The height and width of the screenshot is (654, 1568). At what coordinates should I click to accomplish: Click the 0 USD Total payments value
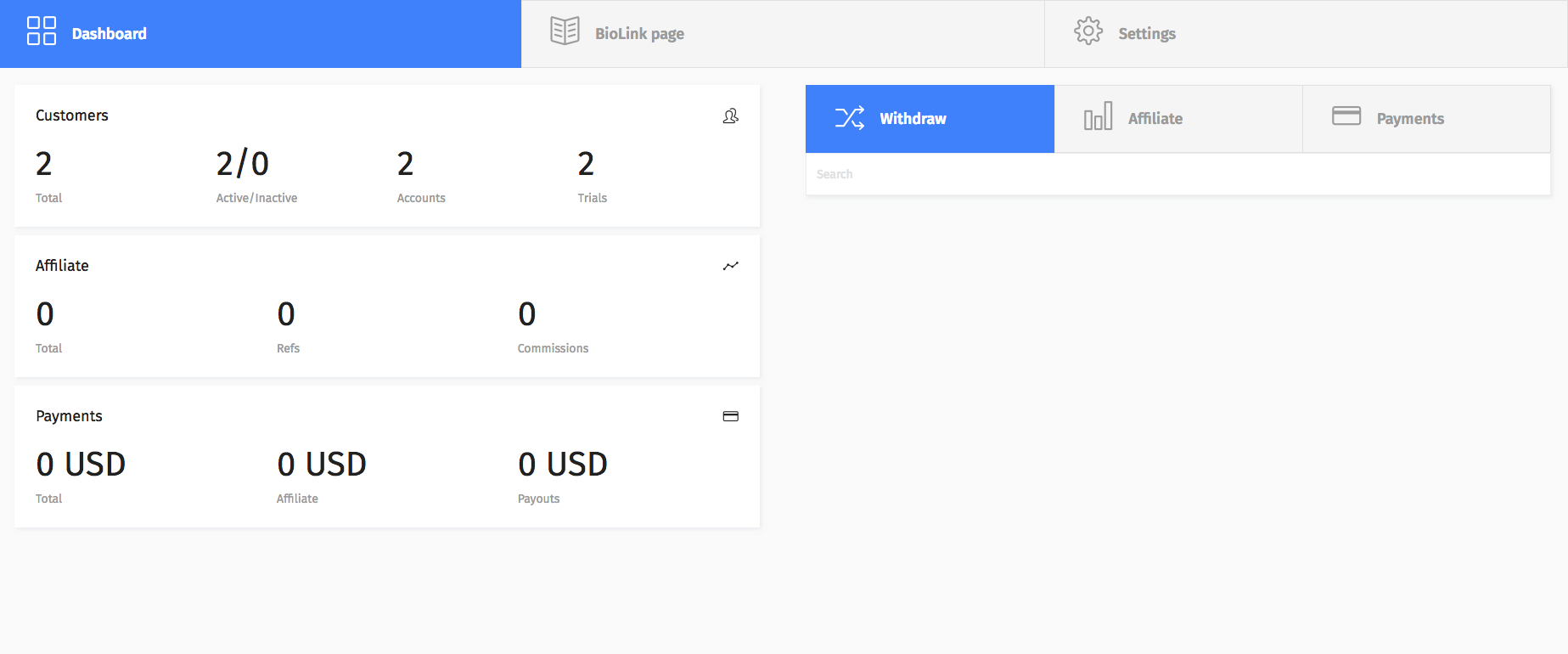pos(81,465)
